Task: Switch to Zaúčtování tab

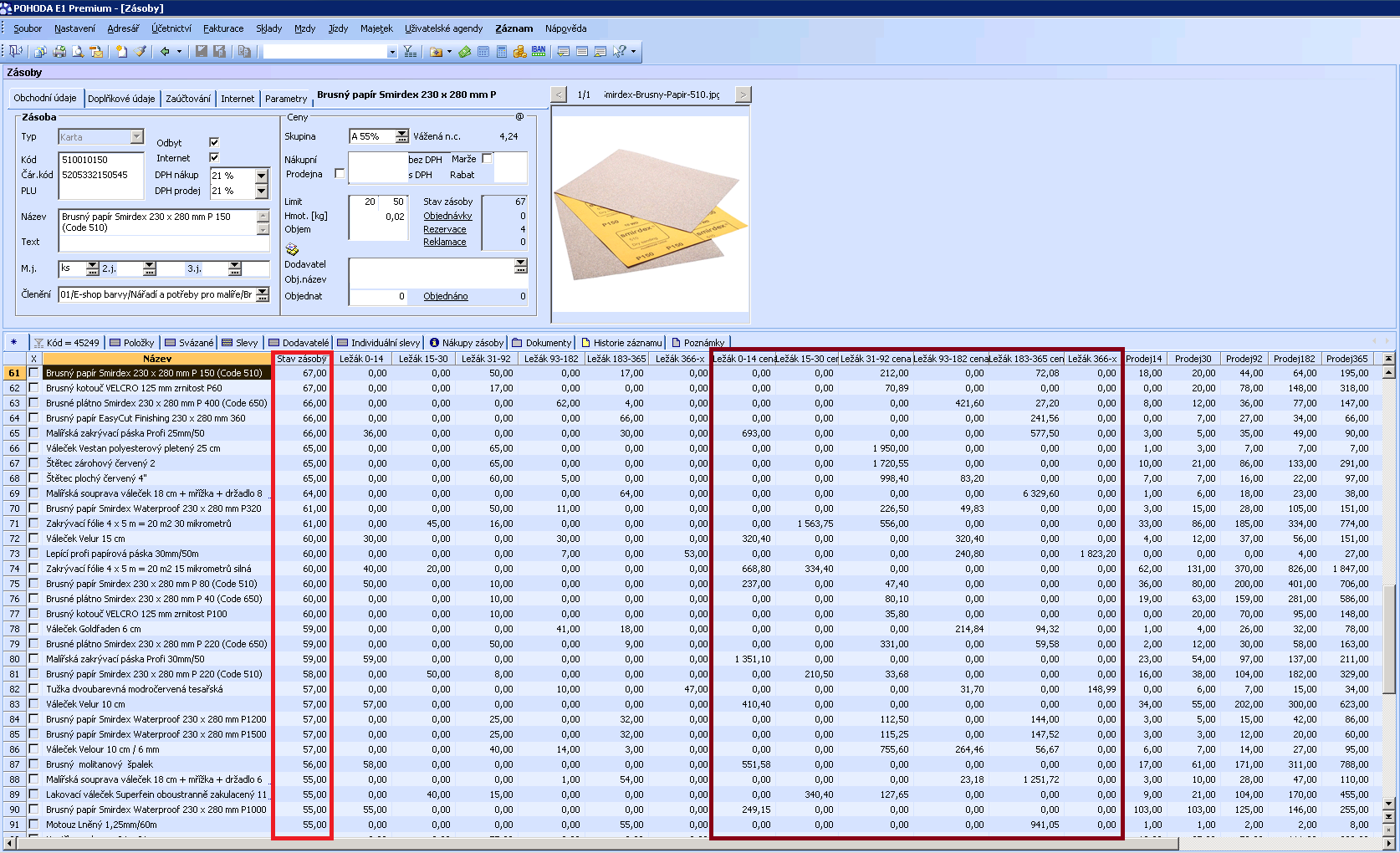Action: (188, 99)
